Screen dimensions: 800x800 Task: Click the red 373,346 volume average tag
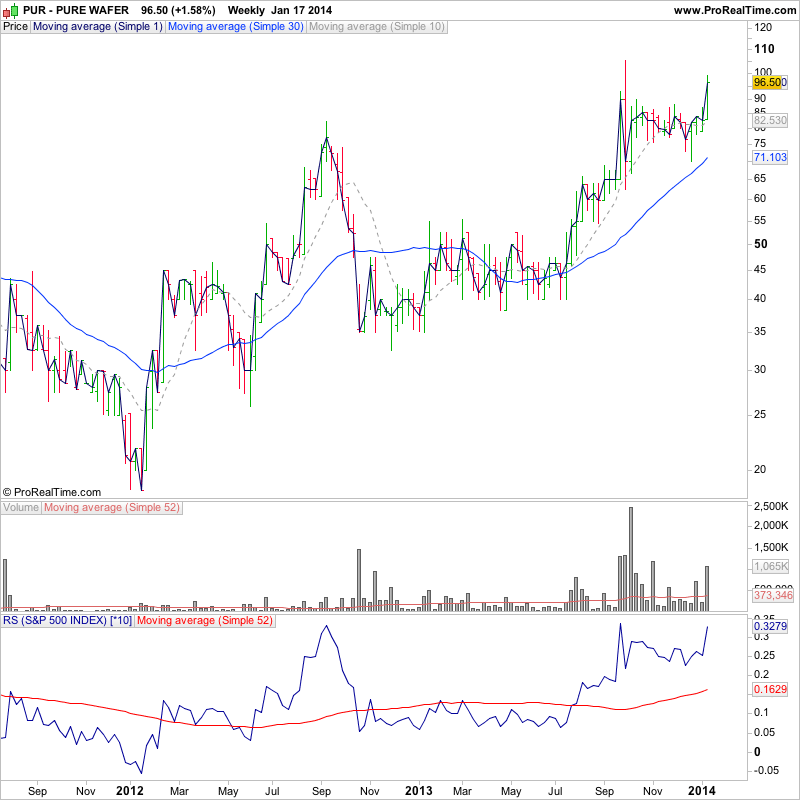click(x=773, y=595)
